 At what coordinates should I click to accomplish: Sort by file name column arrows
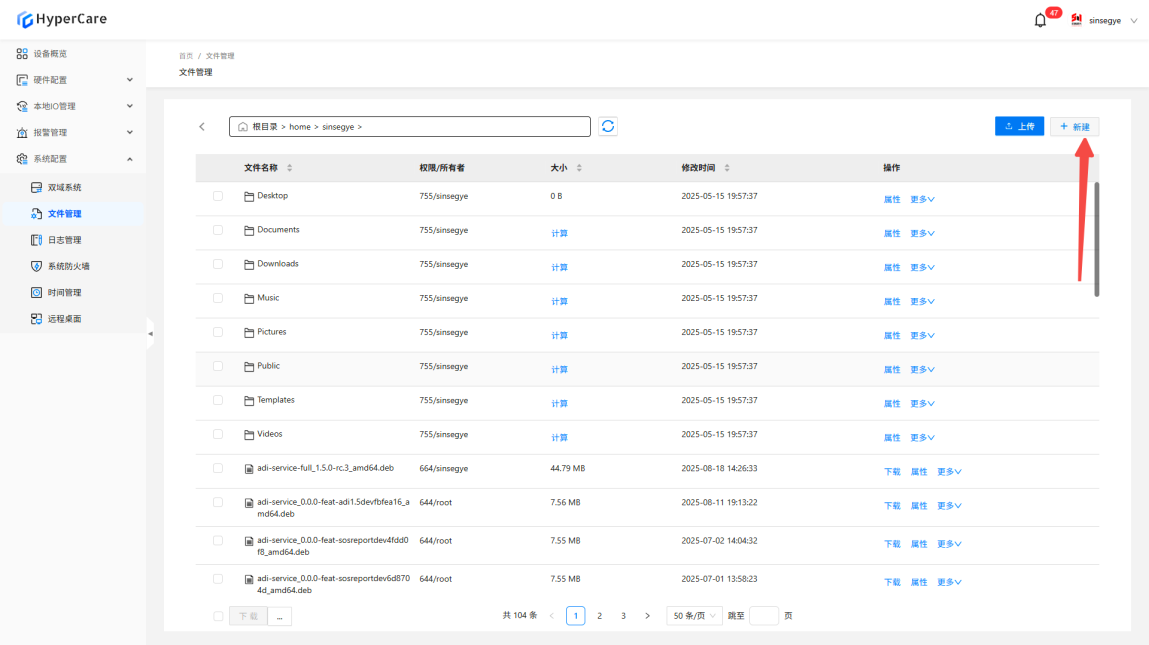[x=290, y=168]
